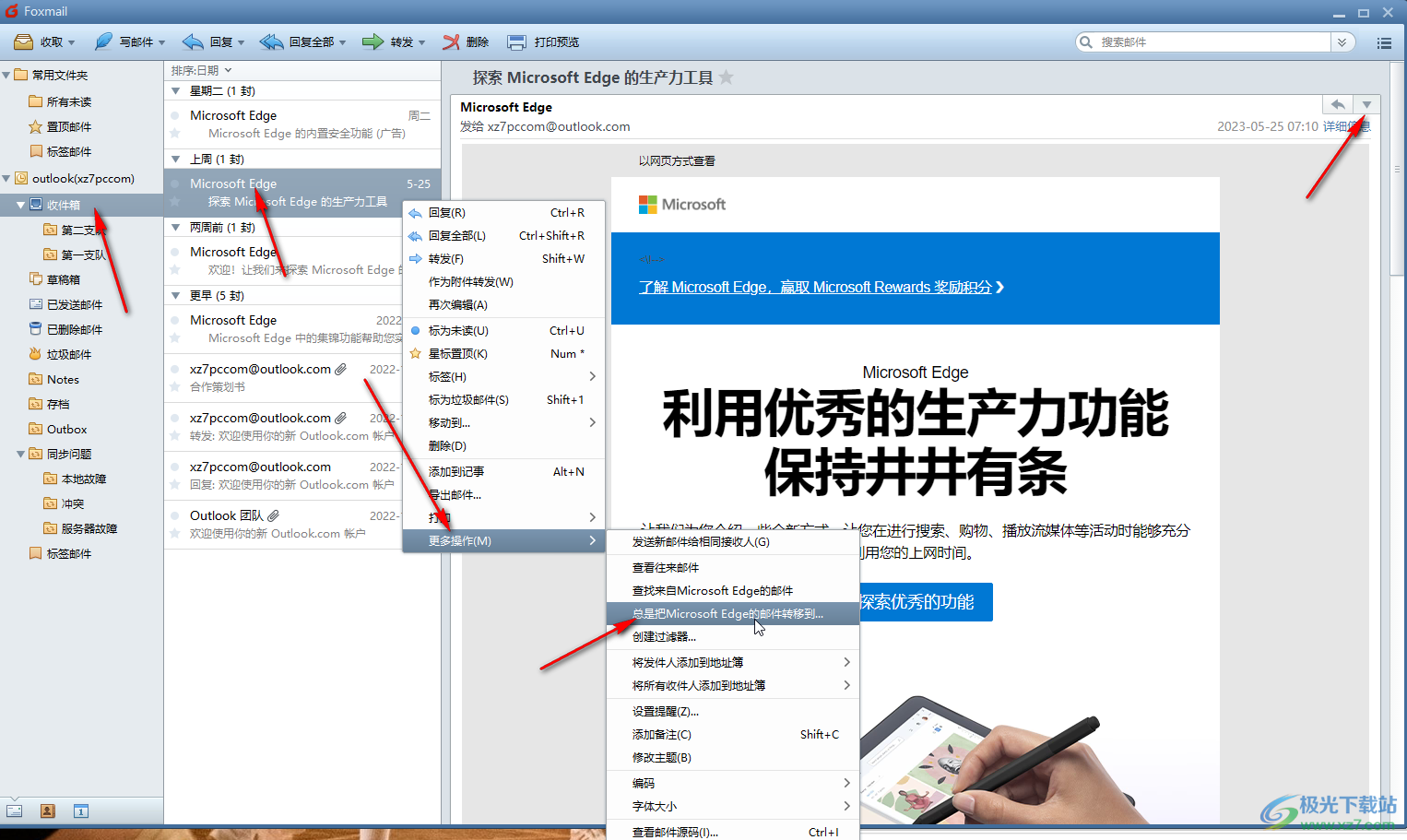Toggle star on 转发: 欢迎使用 email
Screen dimensions: 1407x840
[174, 436]
